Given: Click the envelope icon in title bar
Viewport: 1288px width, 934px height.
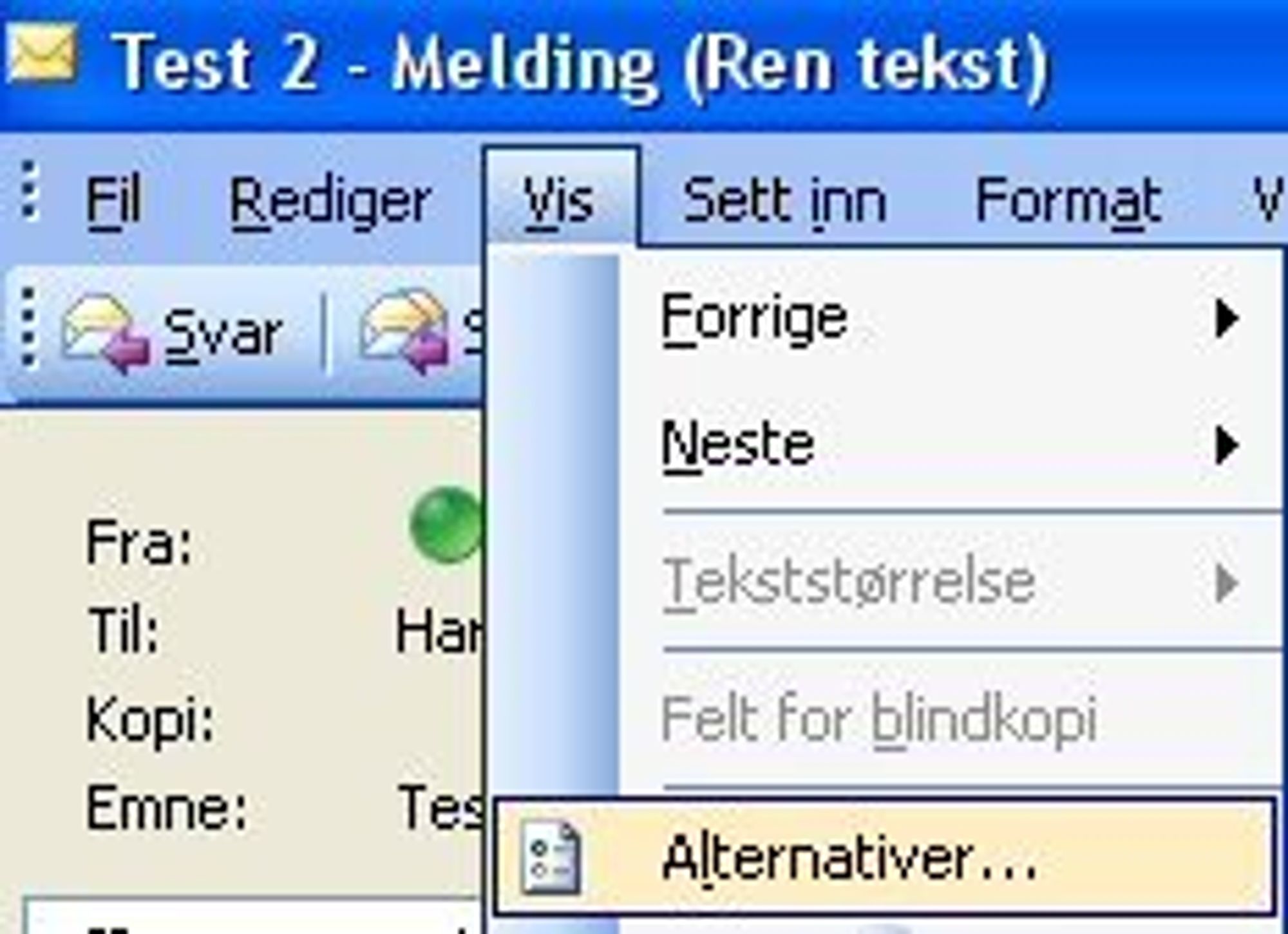Looking at the screenshot, I should tap(42, 55).
